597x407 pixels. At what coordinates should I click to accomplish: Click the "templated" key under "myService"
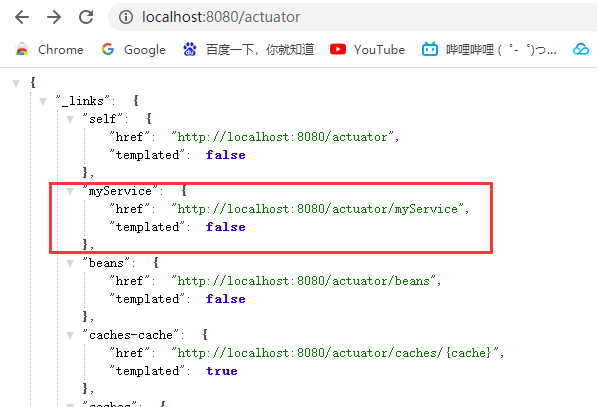click(x=147, y=227)
